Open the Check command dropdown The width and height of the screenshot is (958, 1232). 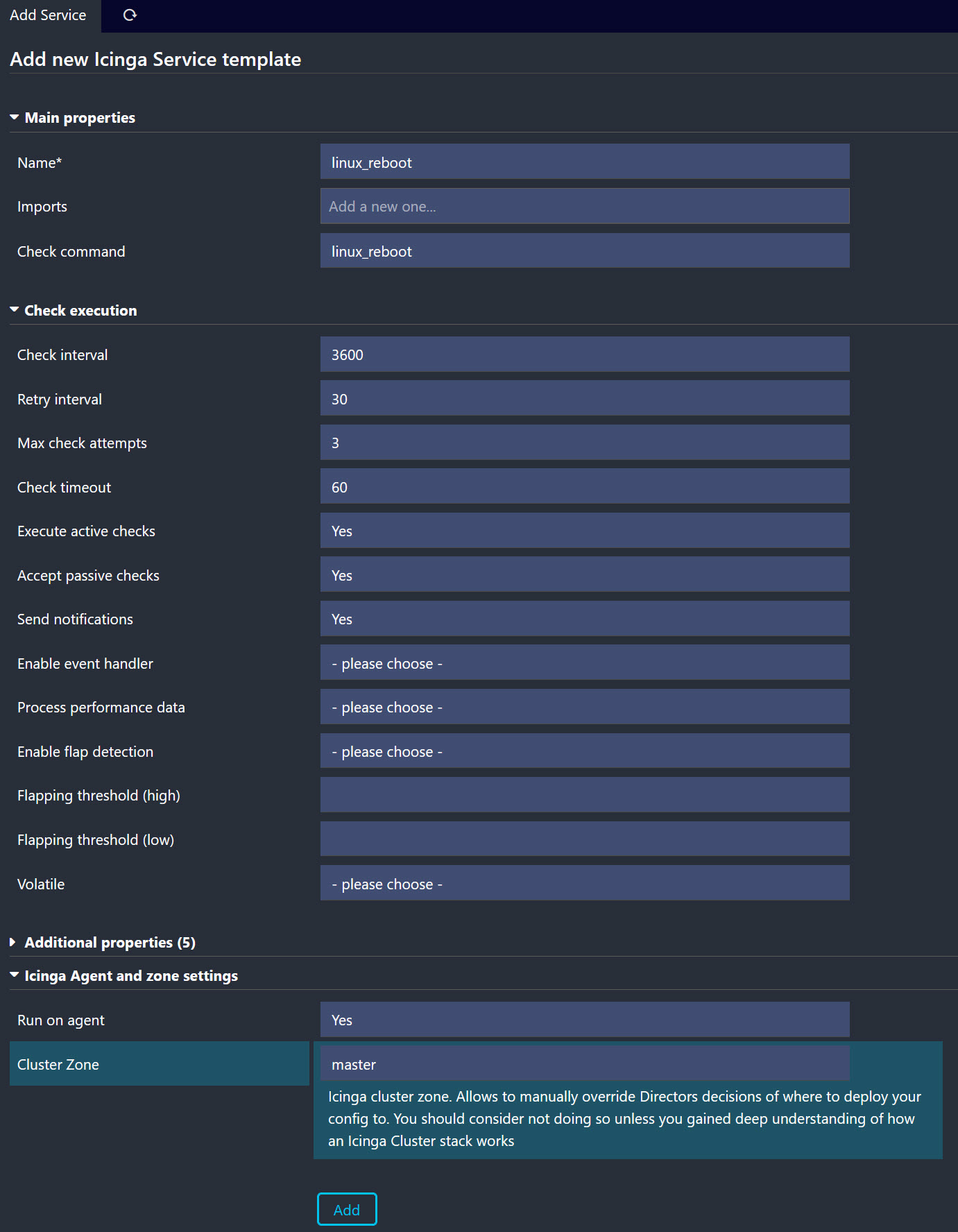[584, 251]
